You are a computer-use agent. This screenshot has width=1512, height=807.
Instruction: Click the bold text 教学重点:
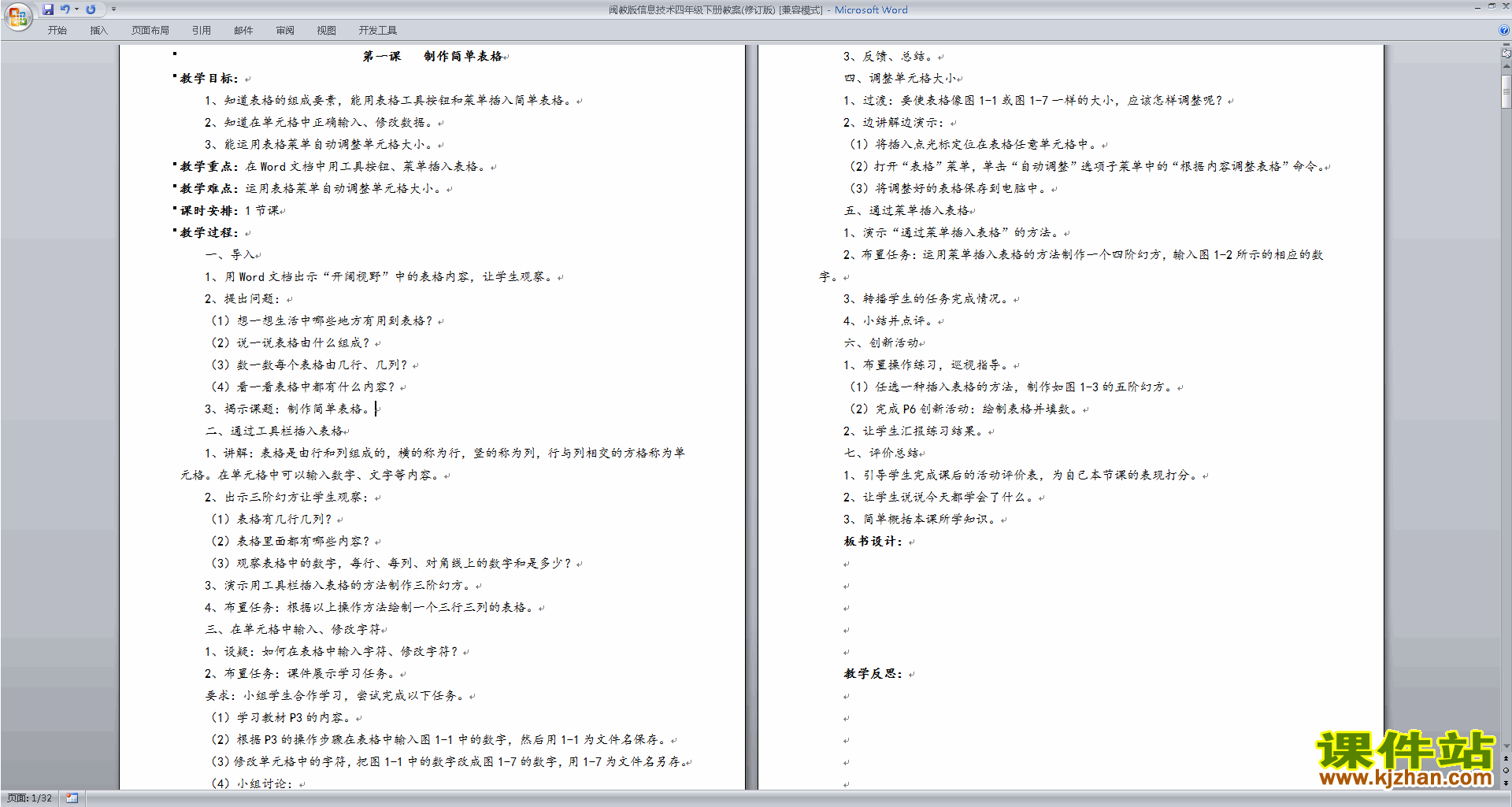(209, 167)
